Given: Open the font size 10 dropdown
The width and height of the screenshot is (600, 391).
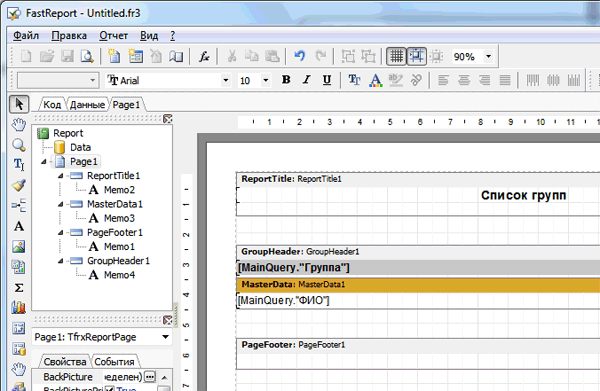Looking at the screenshot, I should pos(265,80).
